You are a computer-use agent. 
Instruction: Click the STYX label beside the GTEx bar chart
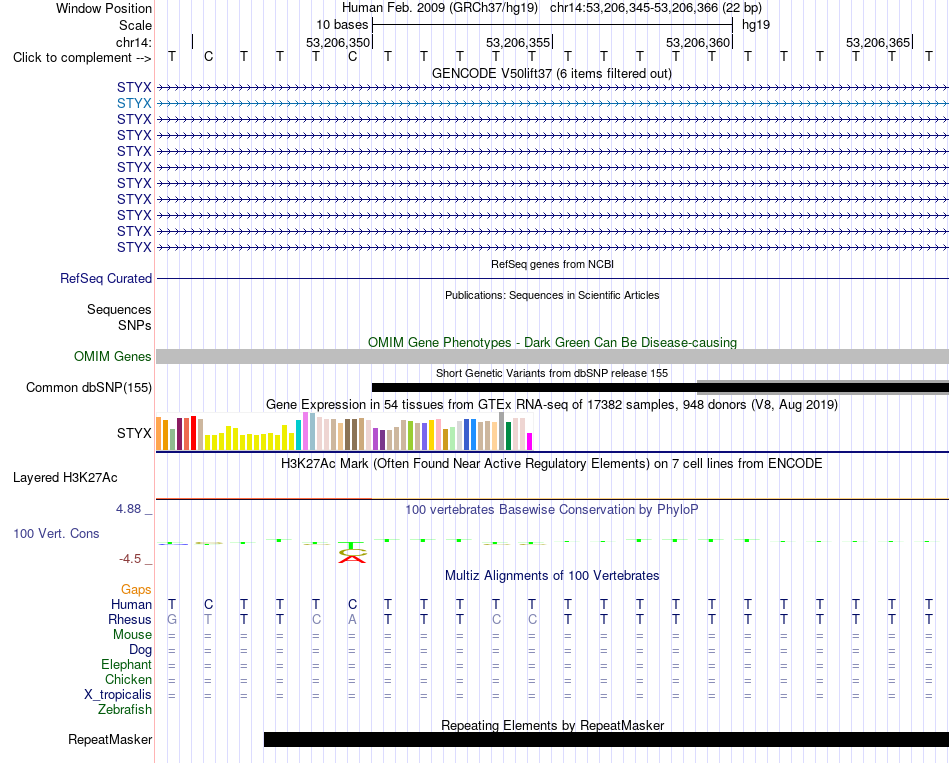pos(134,433)
